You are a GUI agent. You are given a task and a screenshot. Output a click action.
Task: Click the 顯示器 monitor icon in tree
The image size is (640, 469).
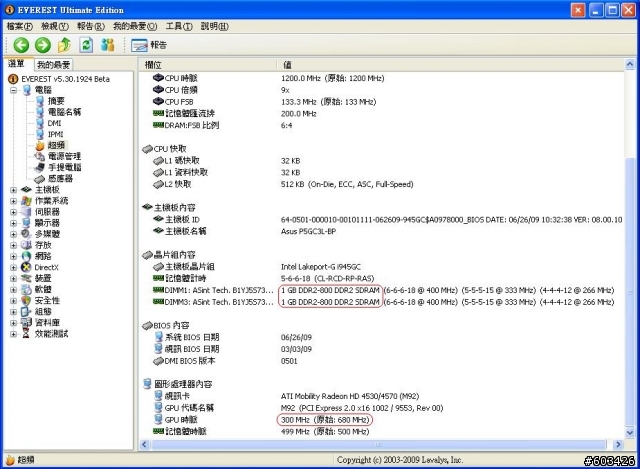coord(26,222)
